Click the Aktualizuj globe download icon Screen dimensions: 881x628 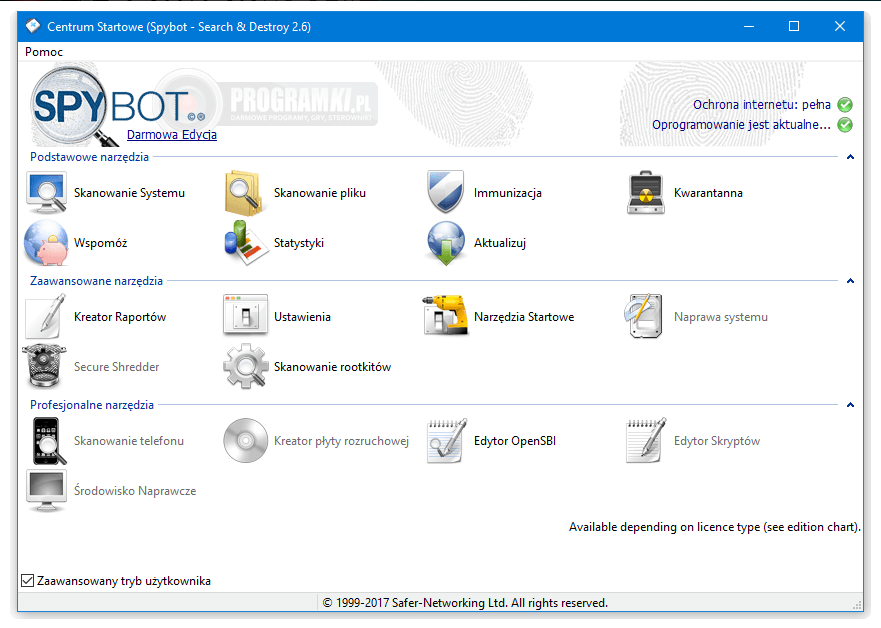pyautogui.click(x=446, y=243)
